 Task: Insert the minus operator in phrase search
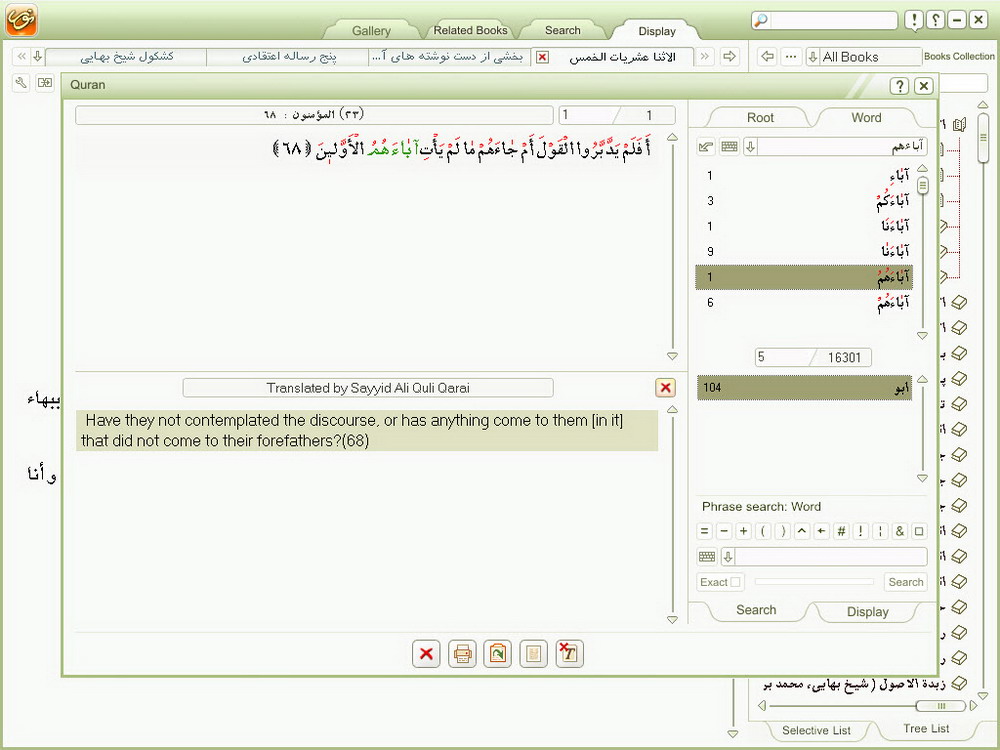(x=724, y=531)
